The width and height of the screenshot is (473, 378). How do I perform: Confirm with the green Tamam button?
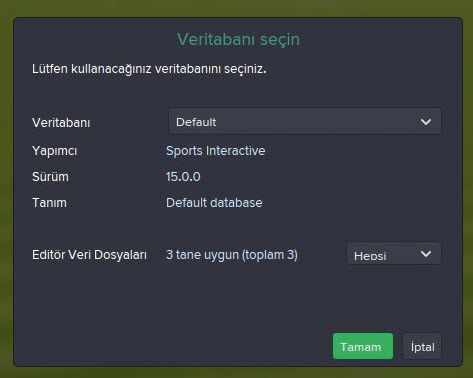tap(362, 346)
